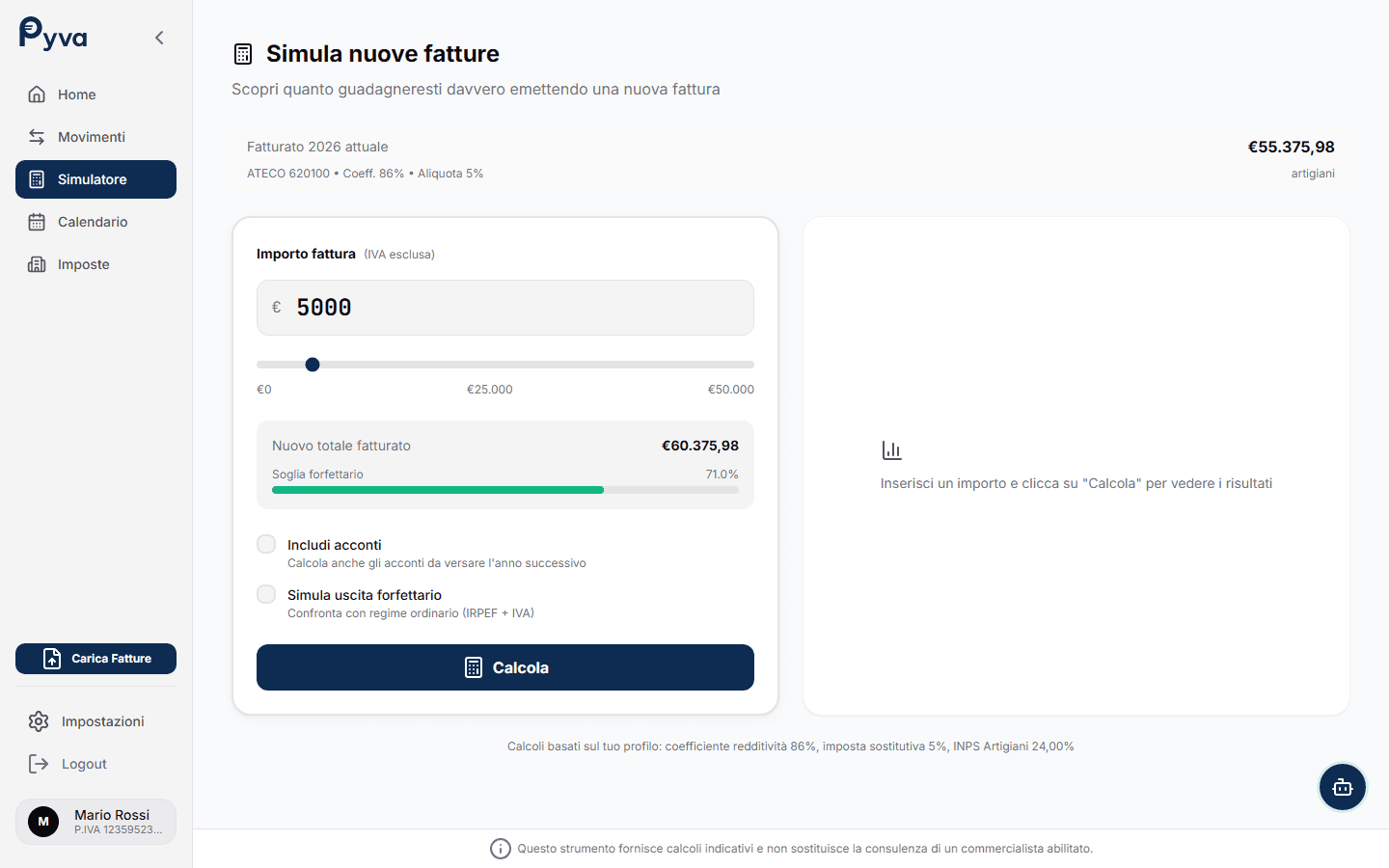Click the bar chart icon in the results panel
1389x868 pixels.
click(x=890, y=448)
